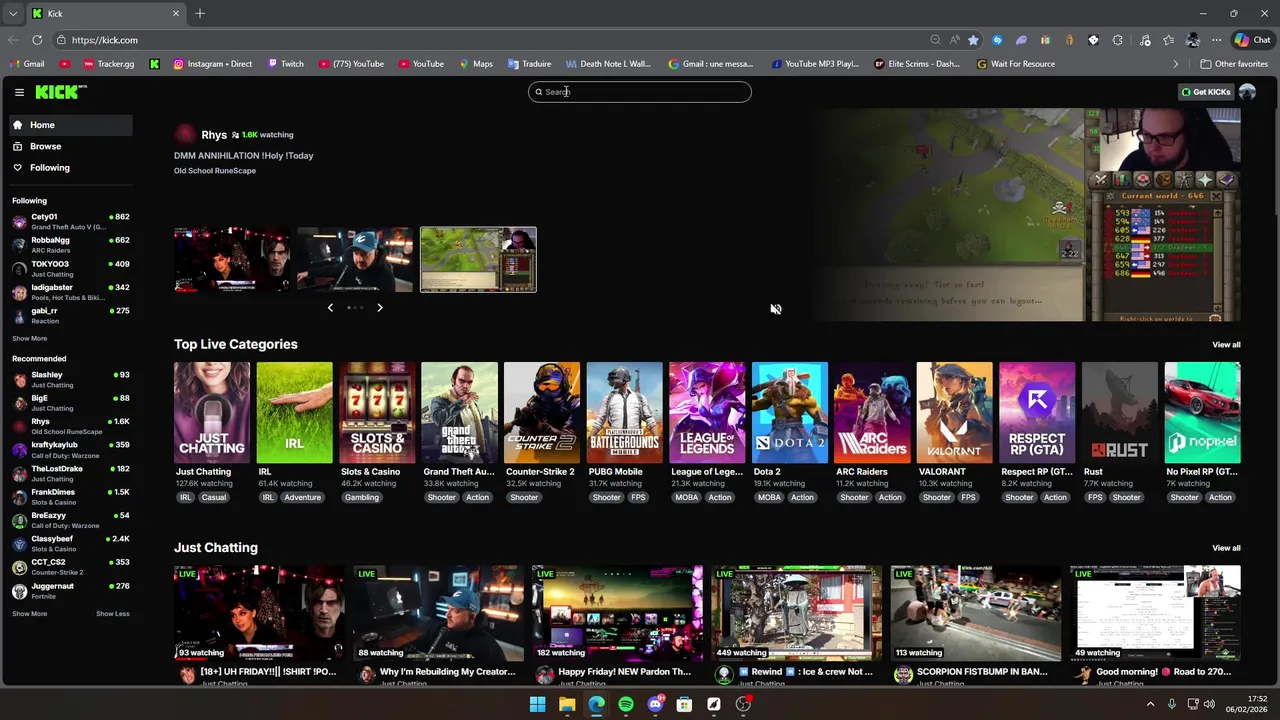This screenshot has height=720, width=1280.
Task: Open TheLostDrake recommended channel
Action: (70, 473)
